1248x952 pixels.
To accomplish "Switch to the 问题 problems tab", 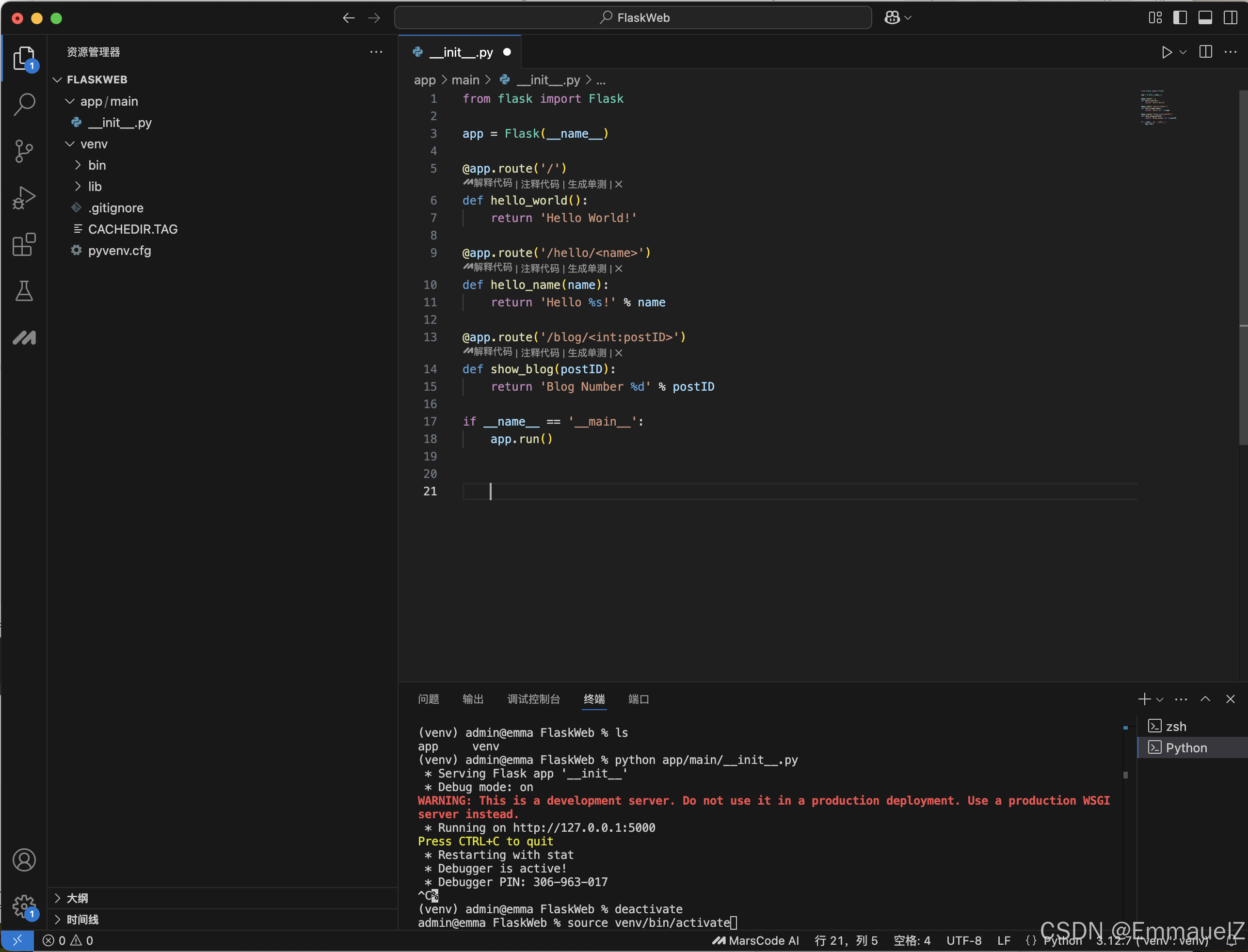I will 429,699.
